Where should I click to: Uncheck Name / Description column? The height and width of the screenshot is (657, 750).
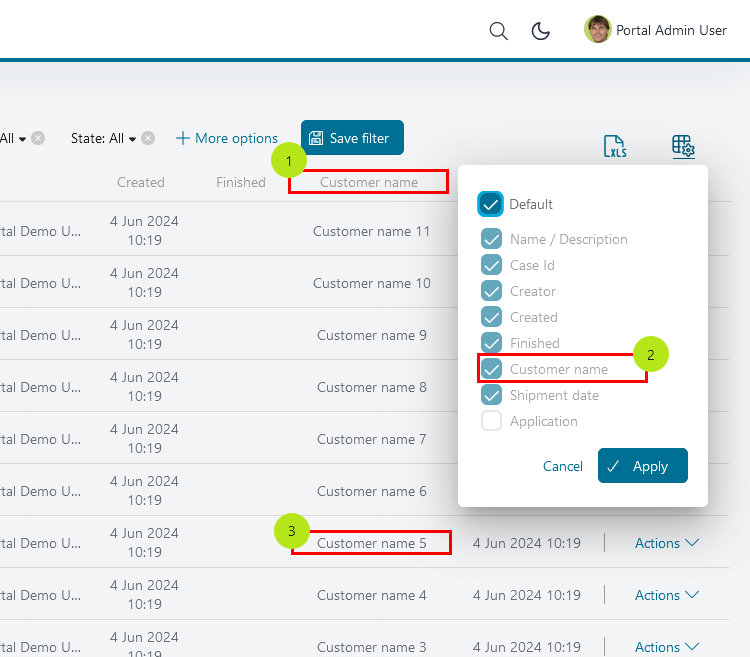click(x=491, y=239)
